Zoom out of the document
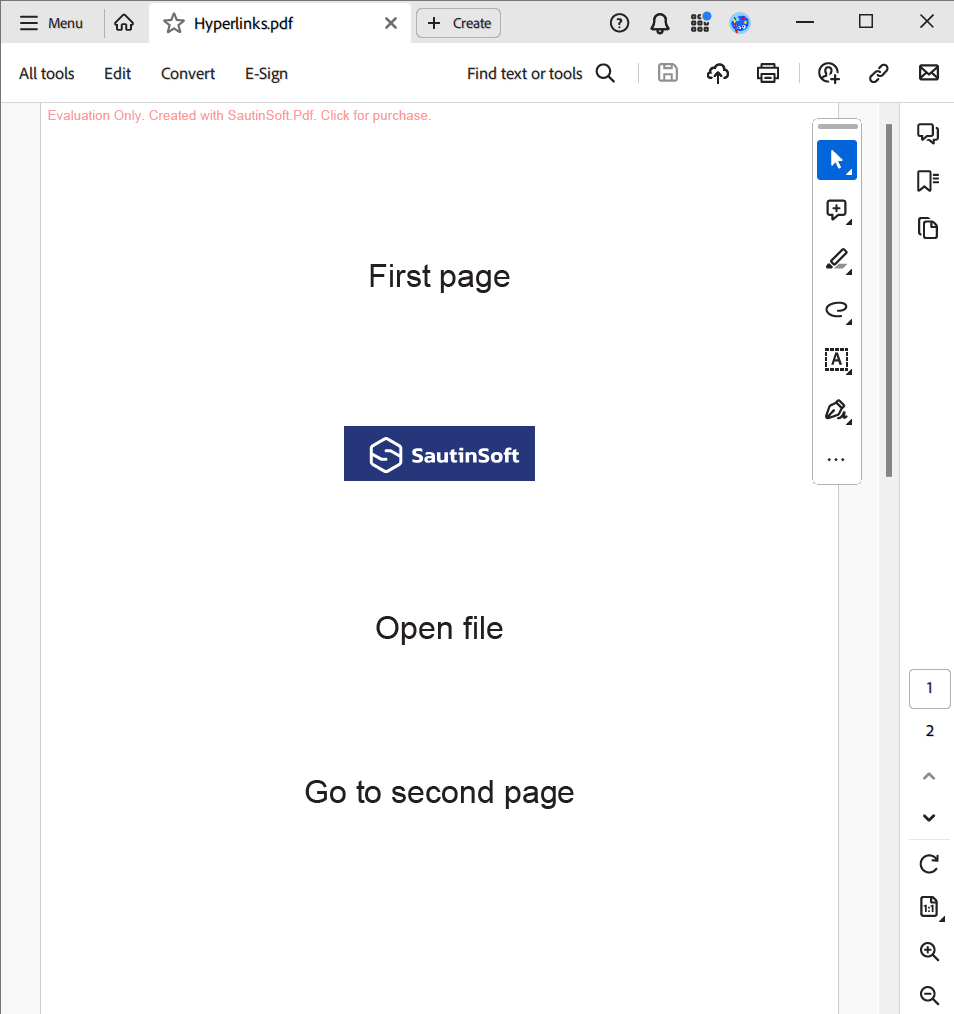The width and height of the screenshot is (954, 1014). pyautogui.click(x=929, y=995)
